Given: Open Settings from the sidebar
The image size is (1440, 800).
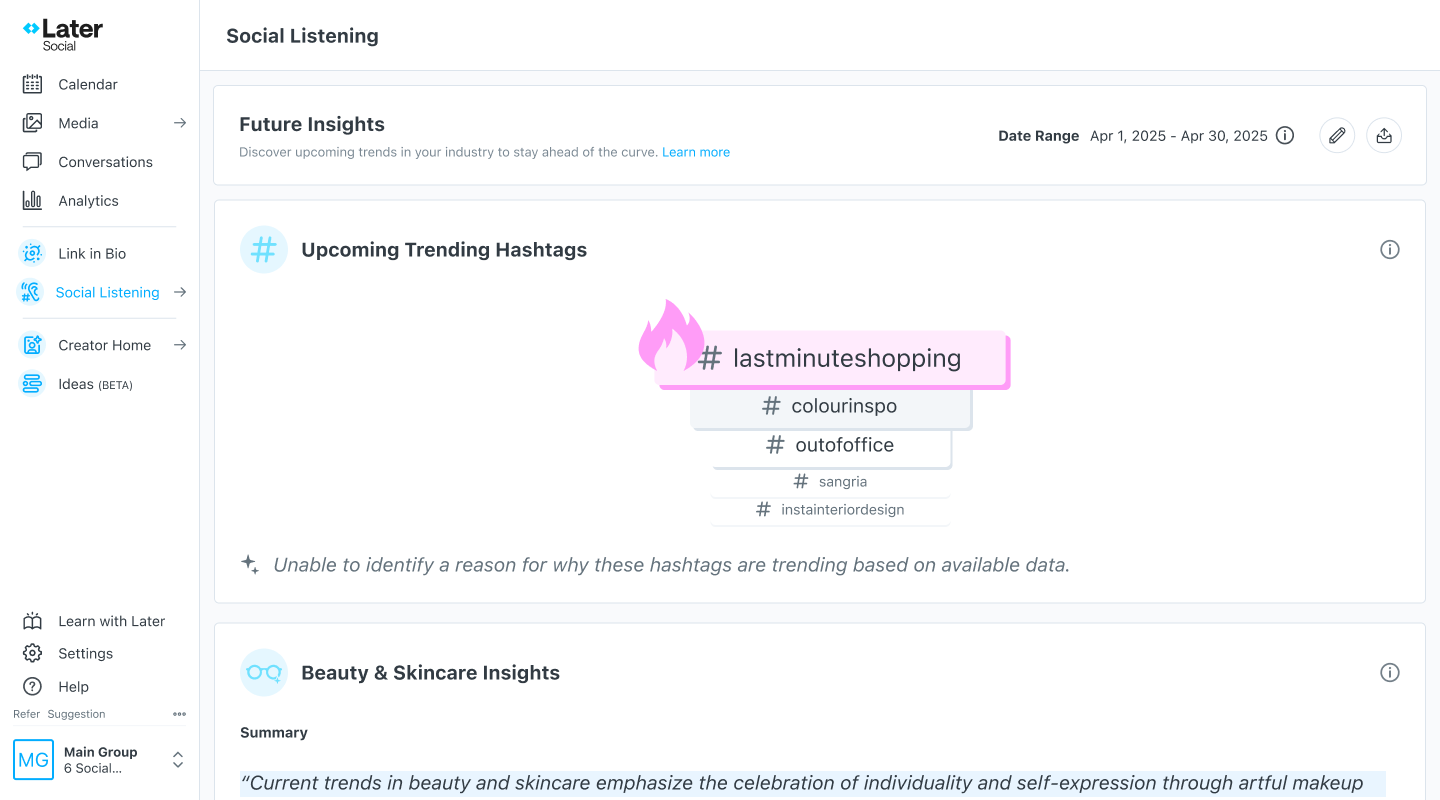Looking at the screenshot, I should 84,653.
